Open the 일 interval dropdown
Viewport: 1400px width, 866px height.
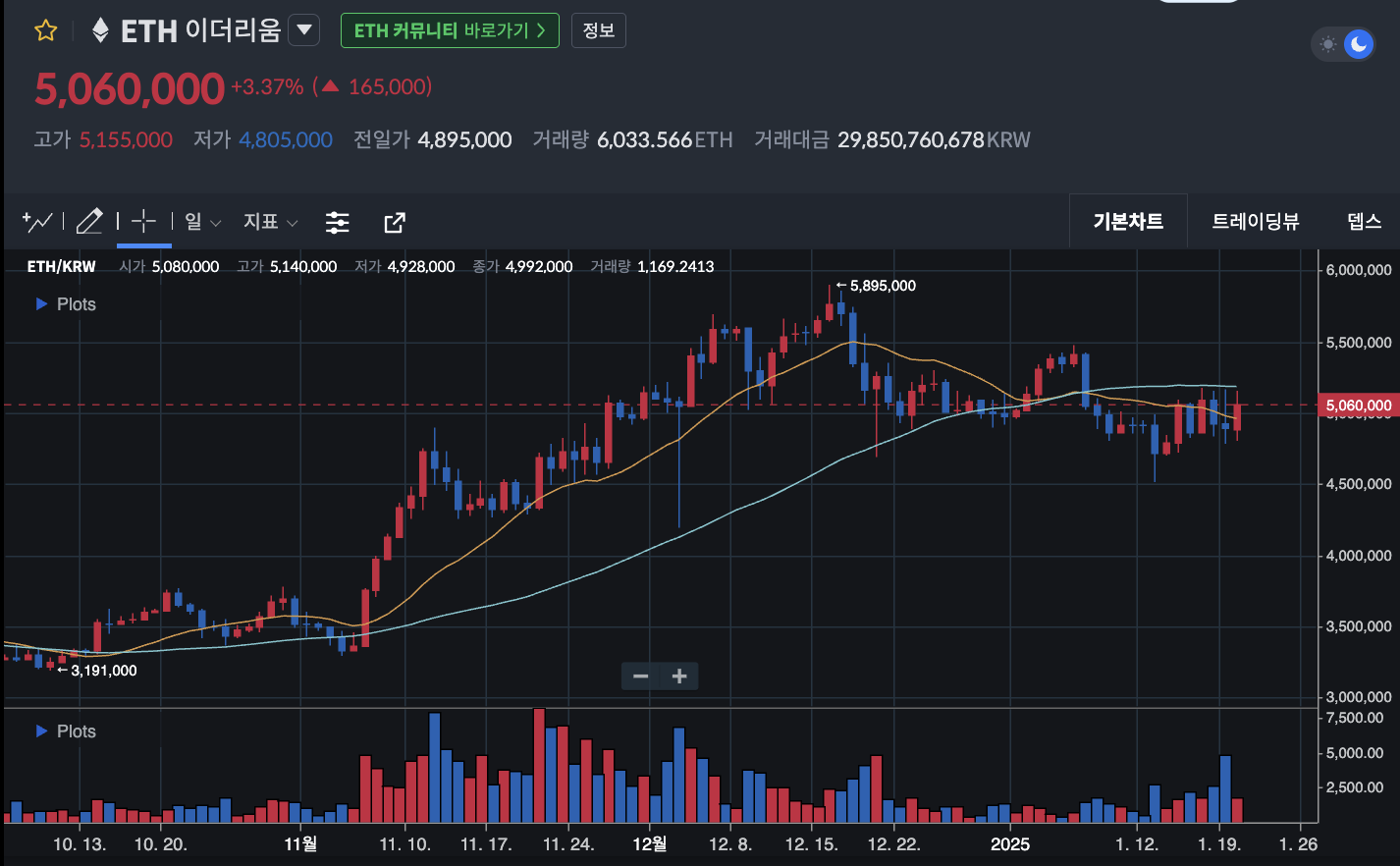pos(203,222)
